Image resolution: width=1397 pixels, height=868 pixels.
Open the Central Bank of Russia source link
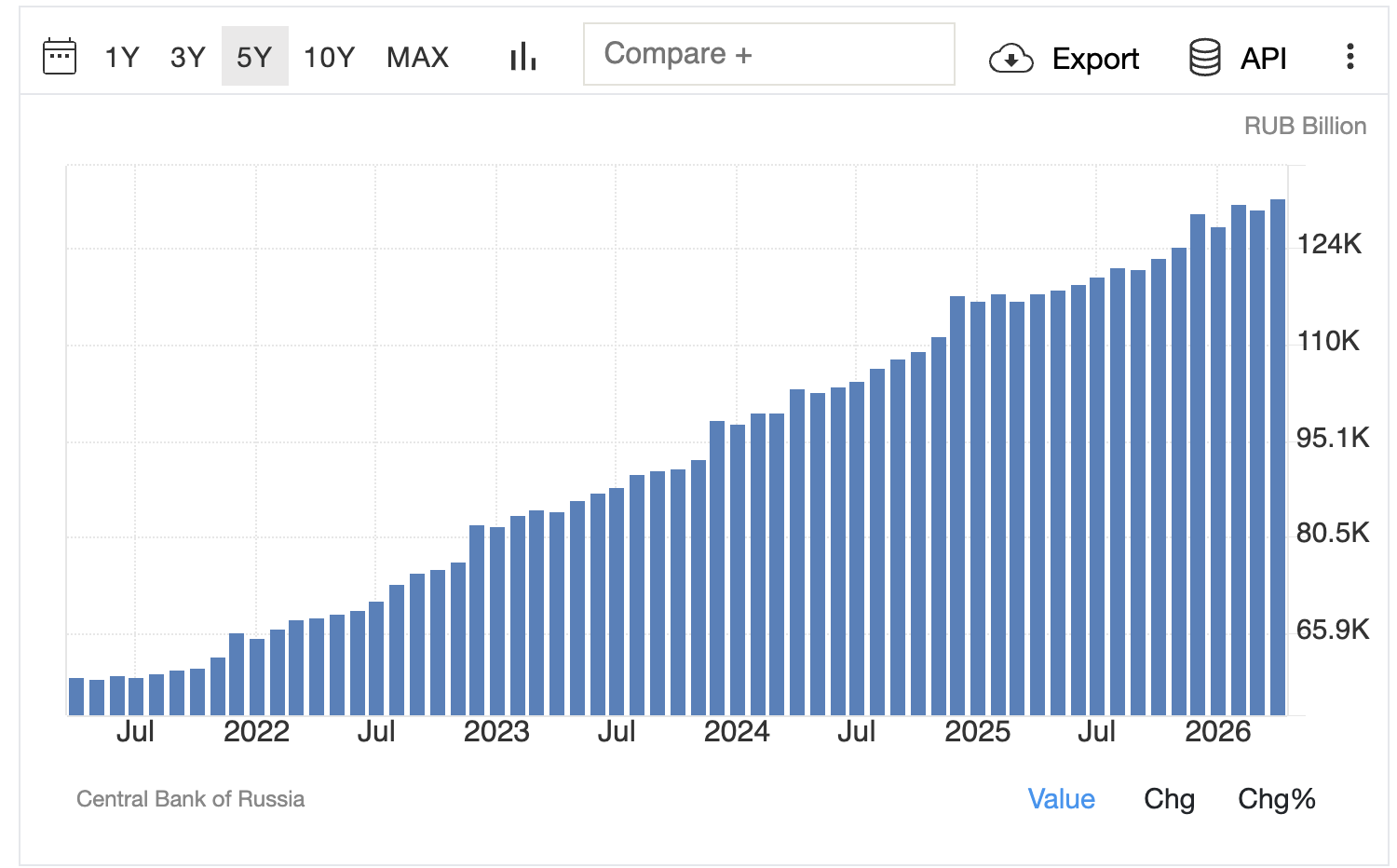pyautogui.click(x=190, y=799)
